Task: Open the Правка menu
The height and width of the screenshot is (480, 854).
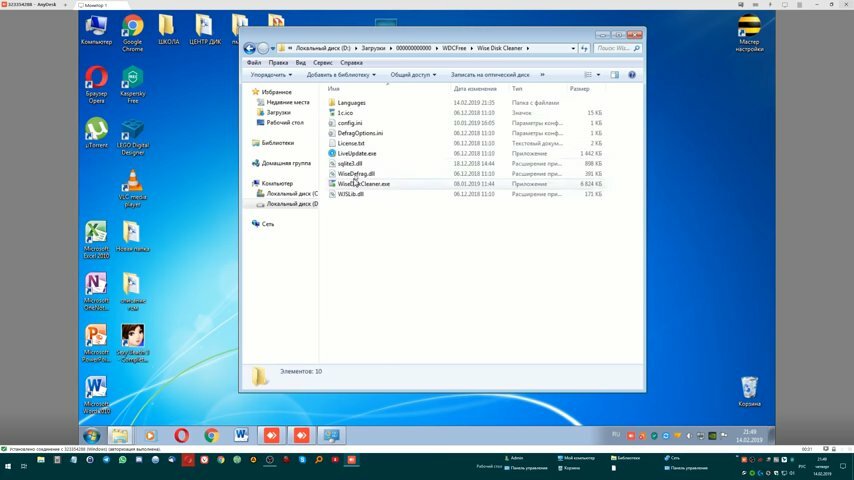Action: point(278,63)
